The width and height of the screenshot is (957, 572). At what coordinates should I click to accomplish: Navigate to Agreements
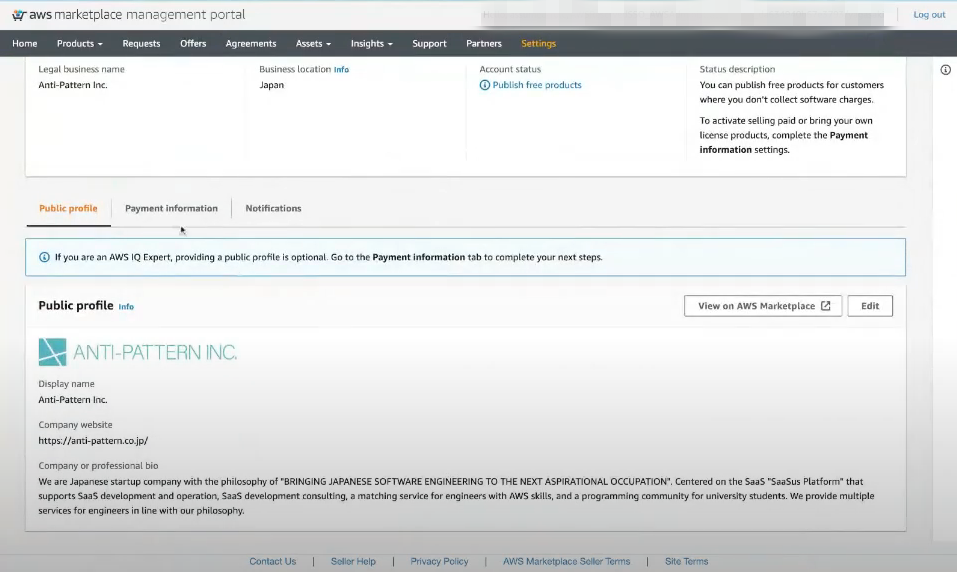pyautogui.click(x=251, y=43)
